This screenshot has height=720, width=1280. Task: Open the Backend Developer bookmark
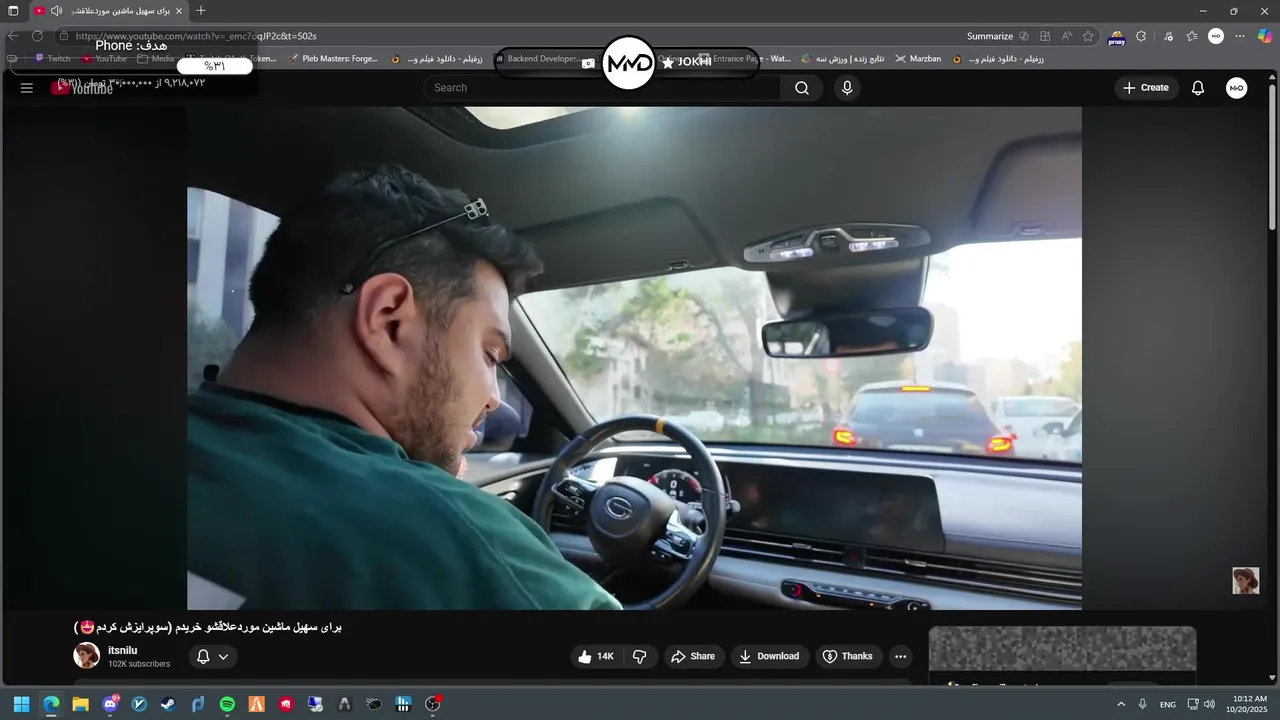538,59
